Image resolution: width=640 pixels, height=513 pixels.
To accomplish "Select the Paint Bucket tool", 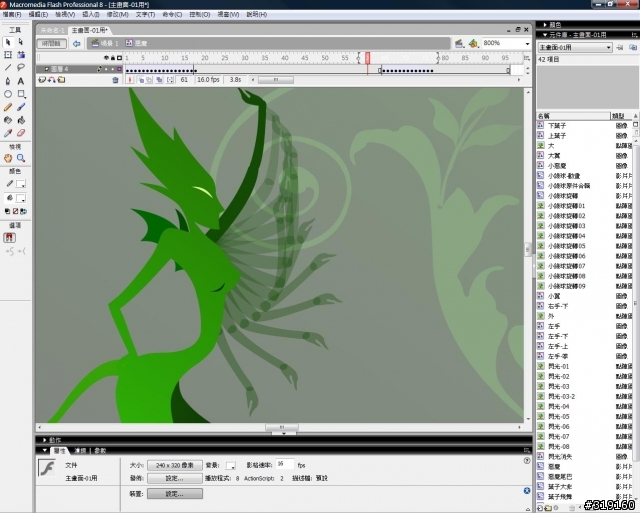I will coord(21,120).
